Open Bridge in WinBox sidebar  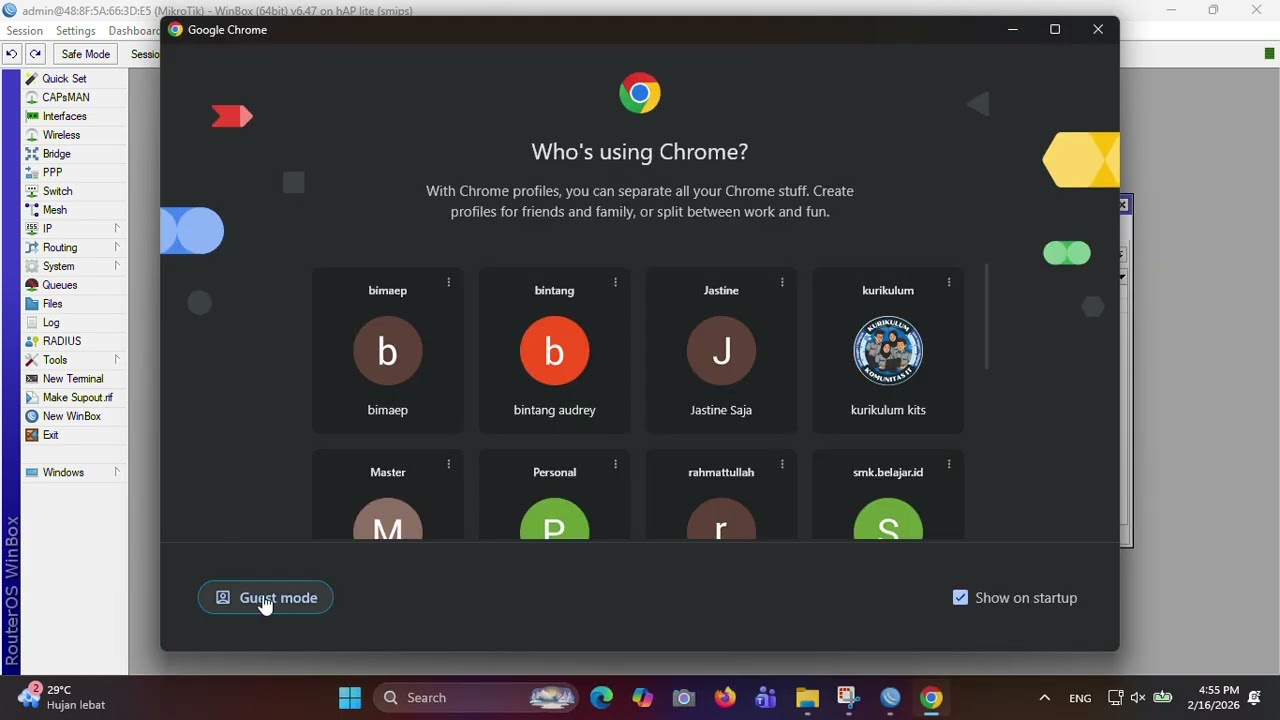click(x=56, y=154)
